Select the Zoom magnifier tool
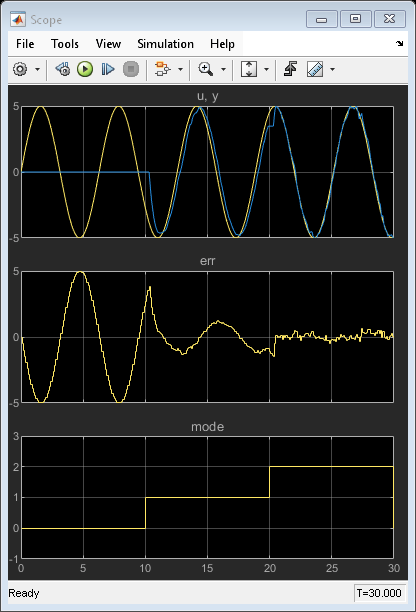The height and width of the screenshot is (612, 416). pyautogui.click(x=205, y=69)
